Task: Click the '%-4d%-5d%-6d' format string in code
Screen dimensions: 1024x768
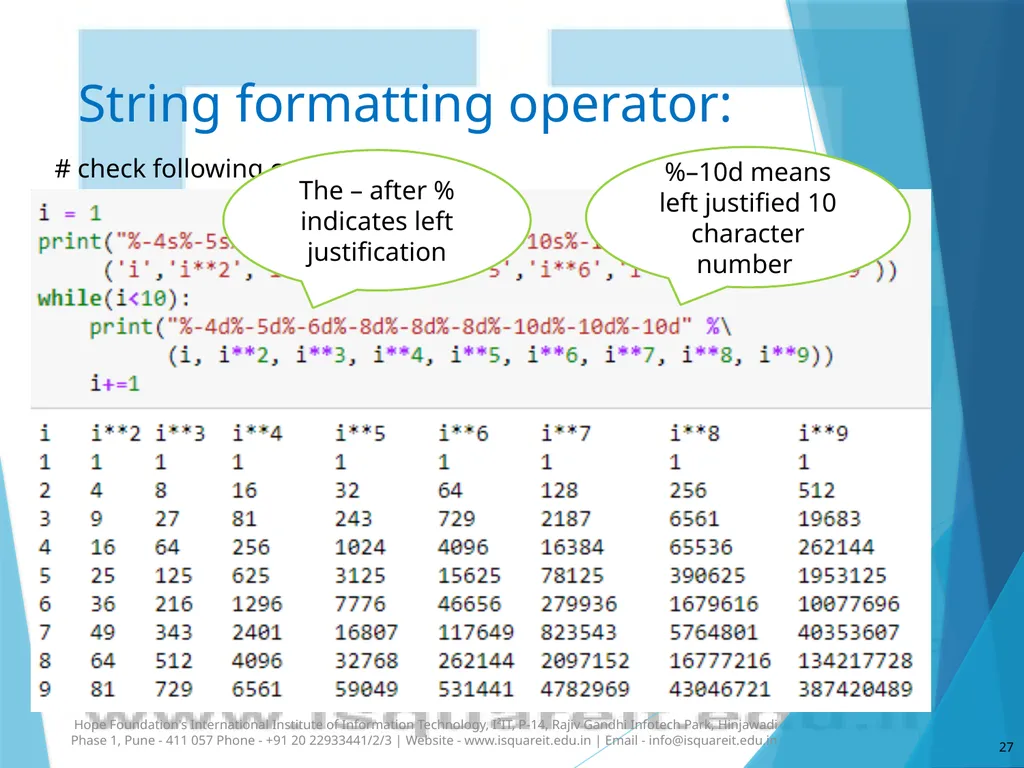Action: pos(430,326)
